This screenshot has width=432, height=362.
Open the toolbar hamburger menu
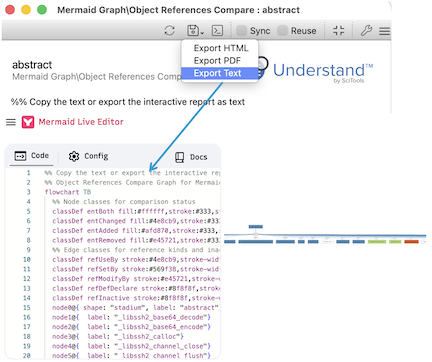click(384, 31)
